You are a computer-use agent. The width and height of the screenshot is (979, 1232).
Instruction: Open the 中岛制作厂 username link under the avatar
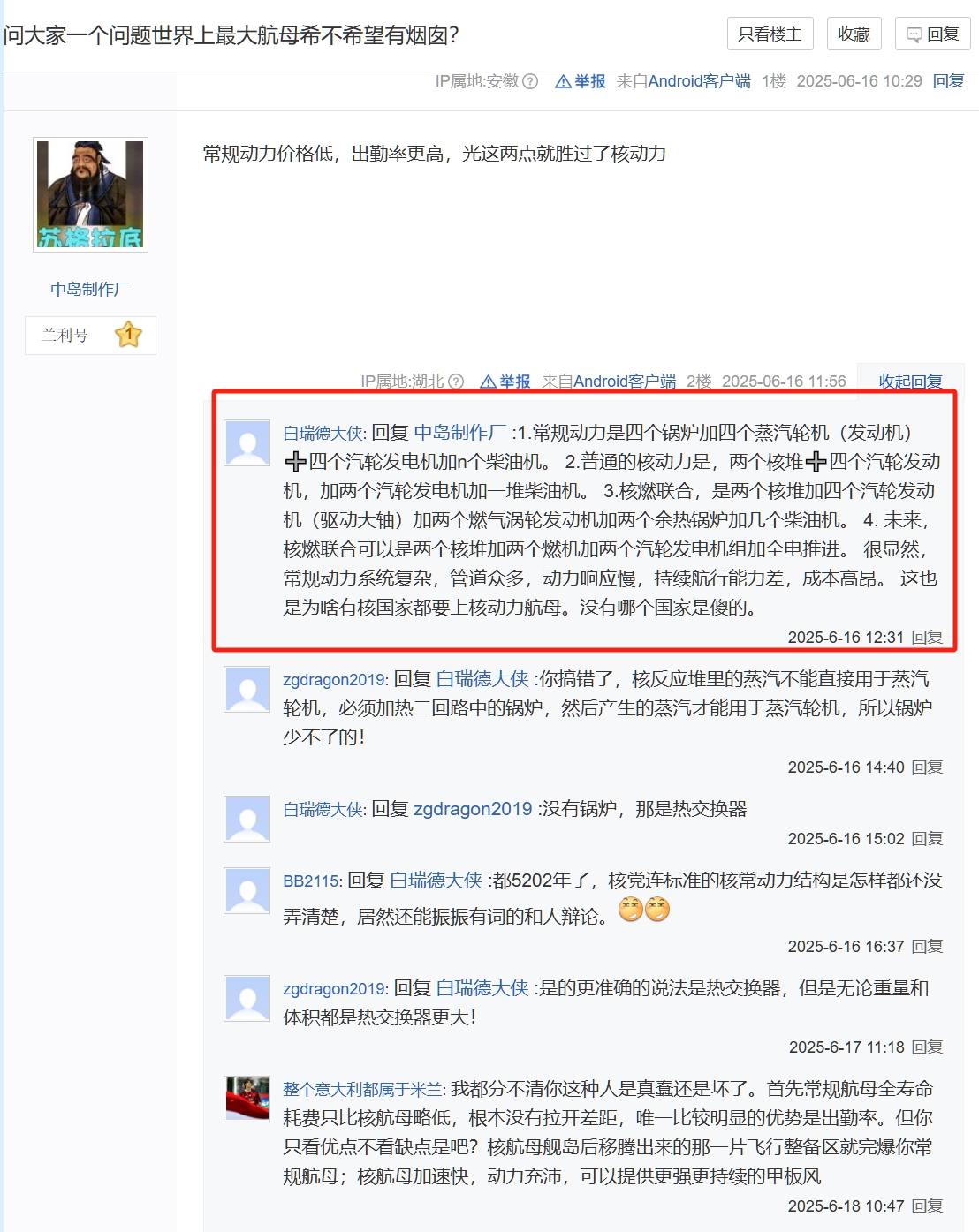tap(90, 289)
